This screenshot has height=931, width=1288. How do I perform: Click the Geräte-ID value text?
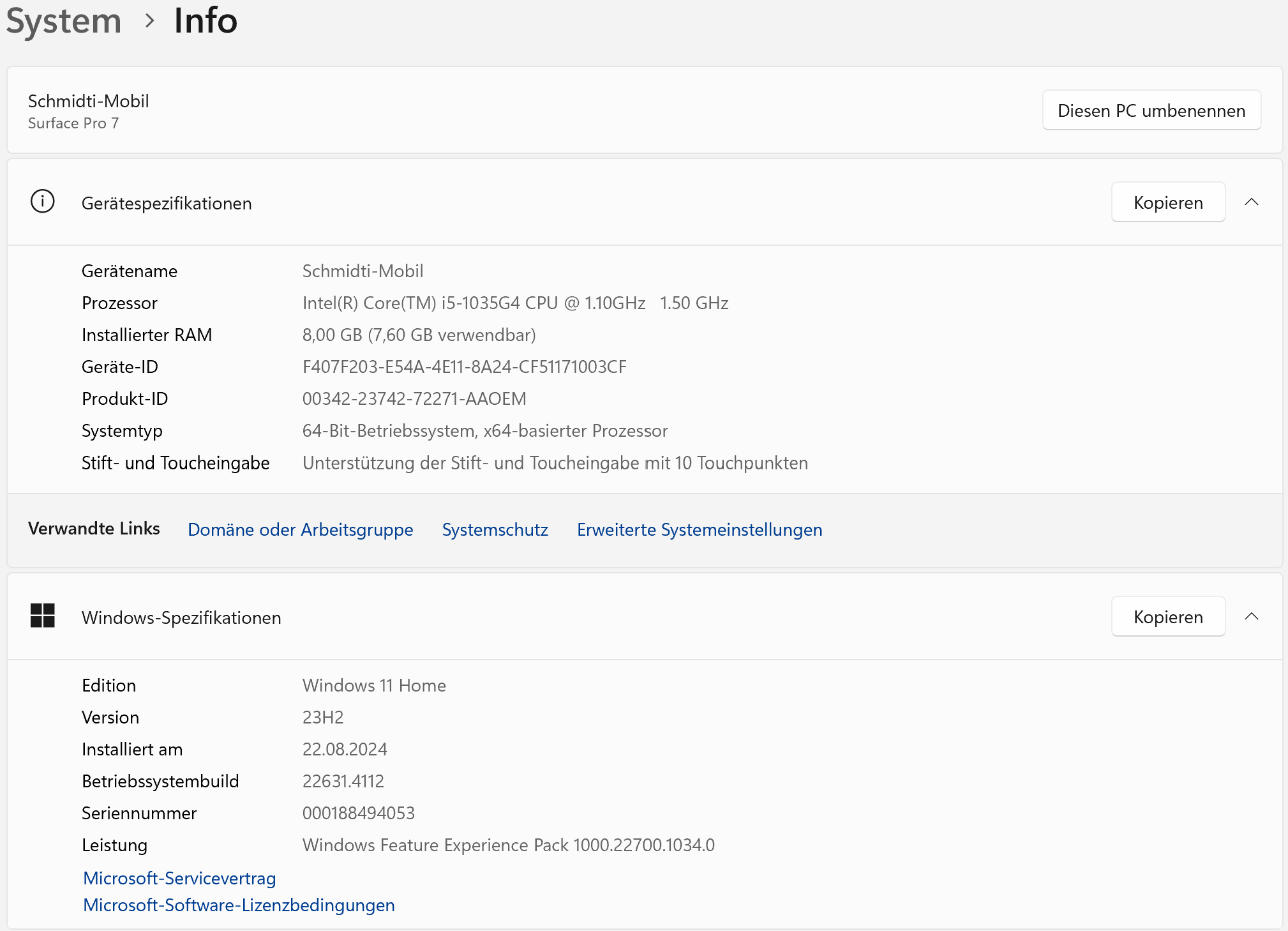click(x=464, y=367)
